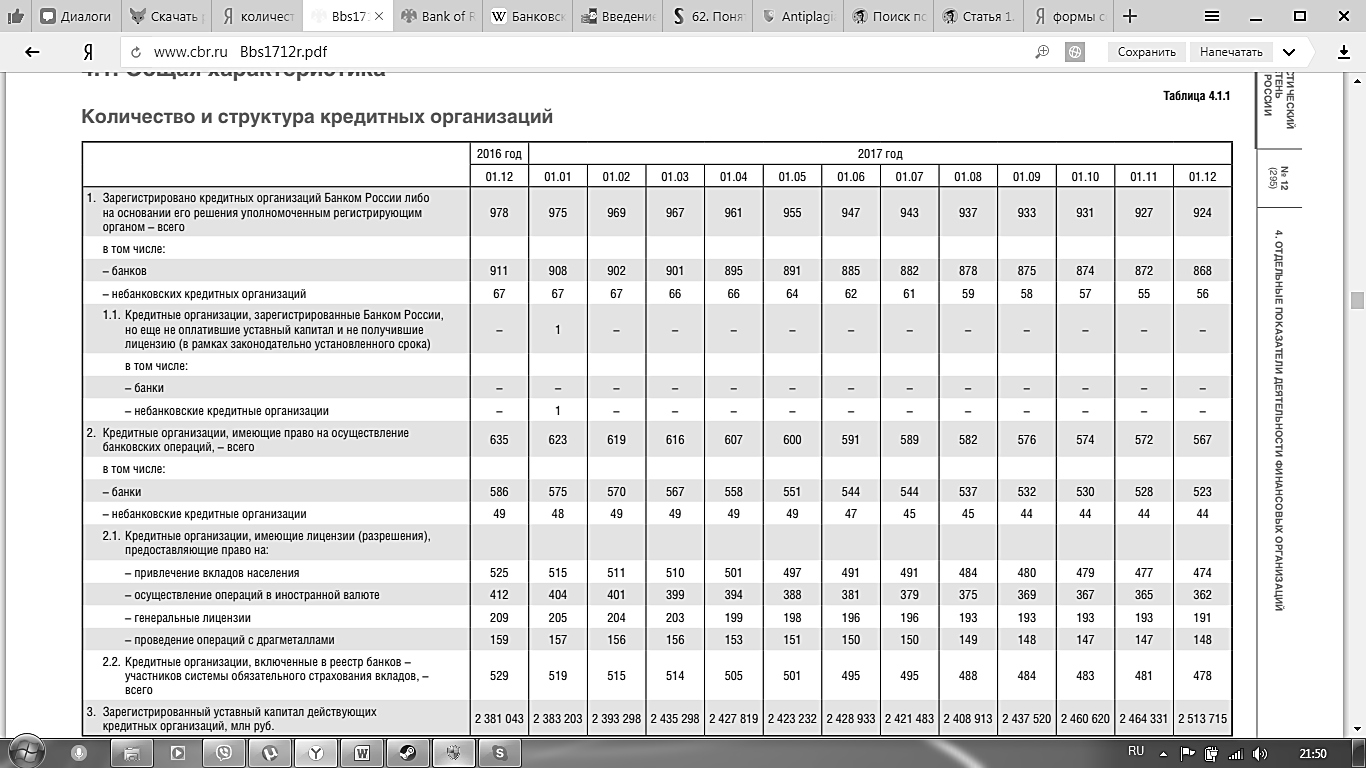
Task: Open the RU language selector
Action: [x=1136, y=752]
